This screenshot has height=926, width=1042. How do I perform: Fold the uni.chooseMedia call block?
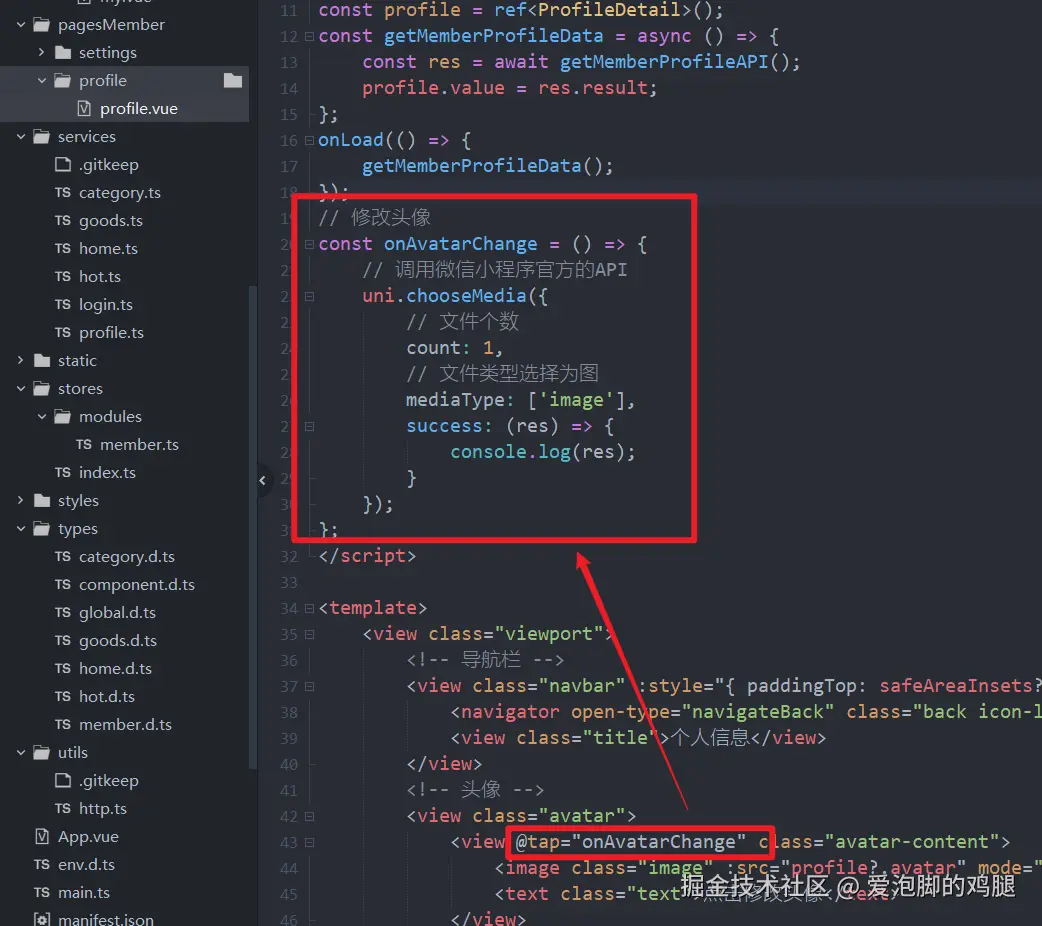[x=309, y=296]
